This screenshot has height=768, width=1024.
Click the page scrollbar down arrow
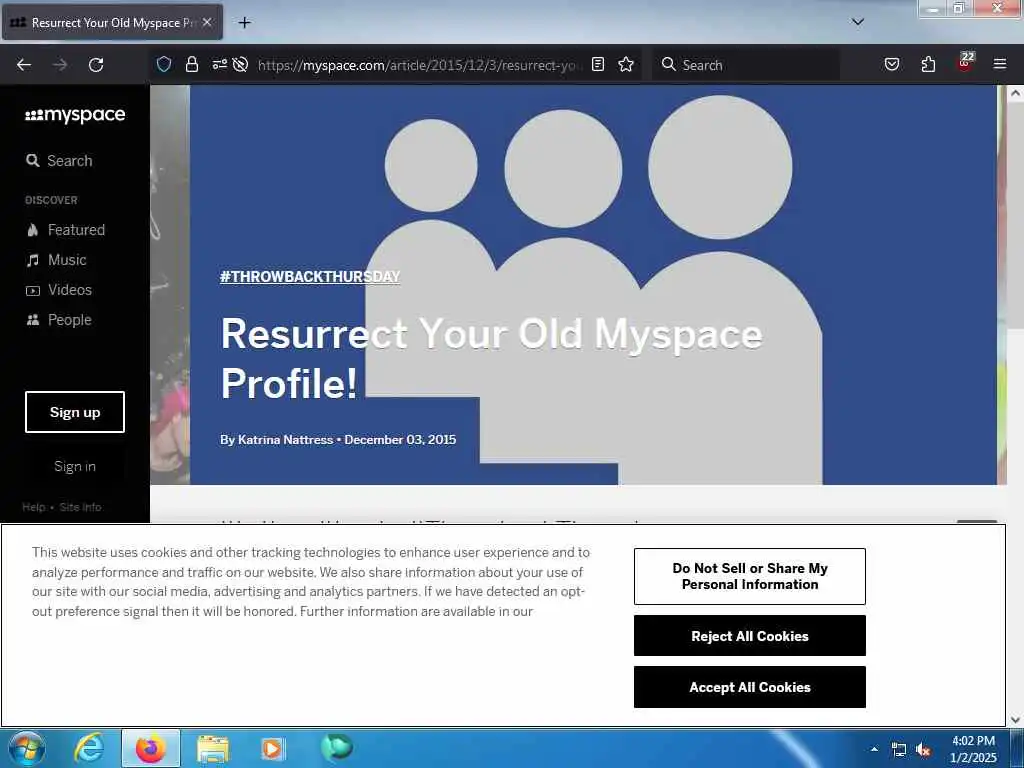pos(1015,720)
